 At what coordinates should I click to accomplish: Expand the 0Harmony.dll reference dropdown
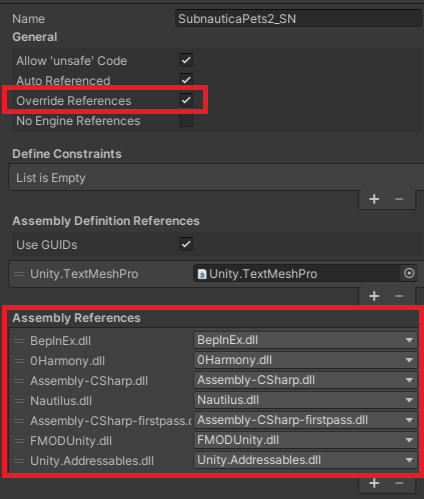click(x=305, y=360)
